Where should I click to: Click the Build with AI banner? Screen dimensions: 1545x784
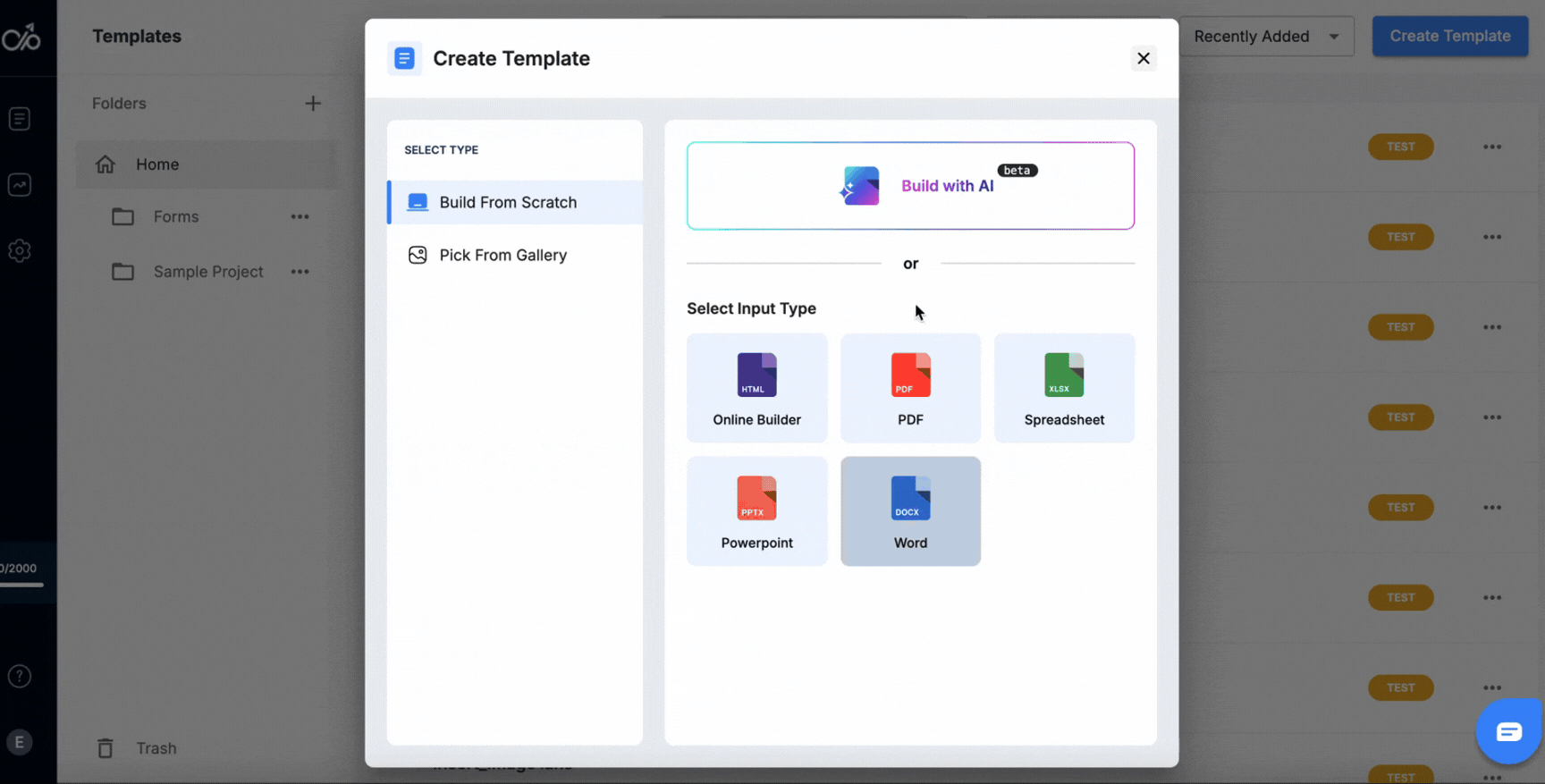click(910, 186)
